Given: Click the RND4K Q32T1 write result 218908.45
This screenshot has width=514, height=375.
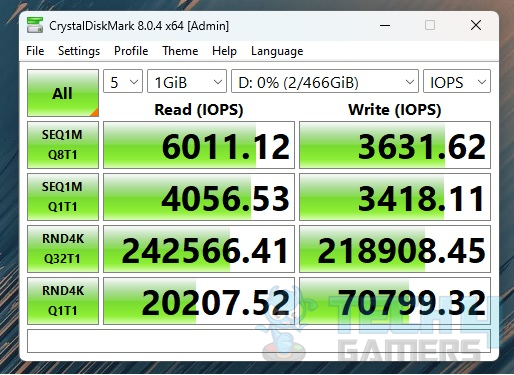Looking at the screenshot, I should 395,249.
